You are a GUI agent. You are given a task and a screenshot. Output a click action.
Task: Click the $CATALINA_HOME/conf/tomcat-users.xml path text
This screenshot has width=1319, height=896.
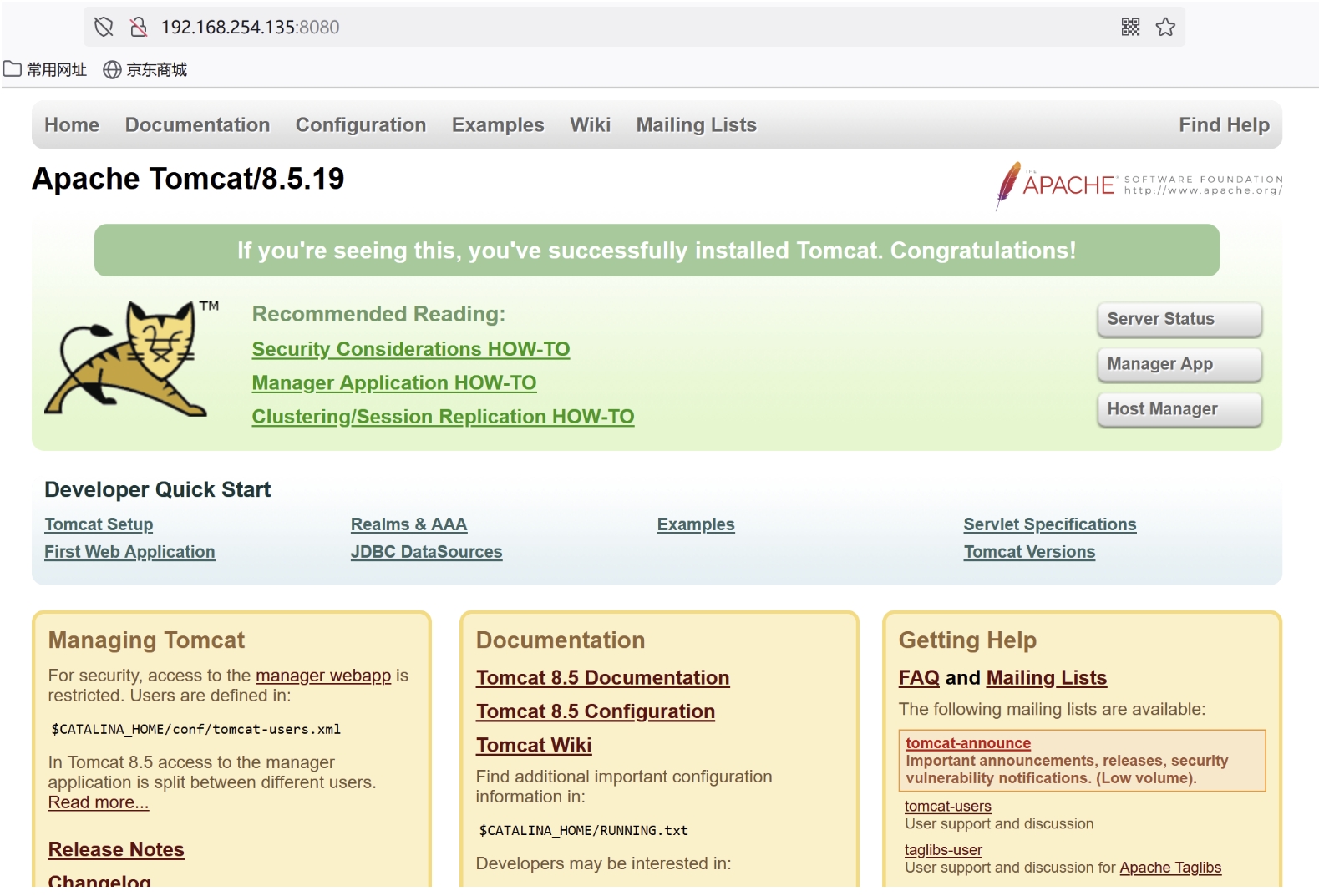click(196, 729)
